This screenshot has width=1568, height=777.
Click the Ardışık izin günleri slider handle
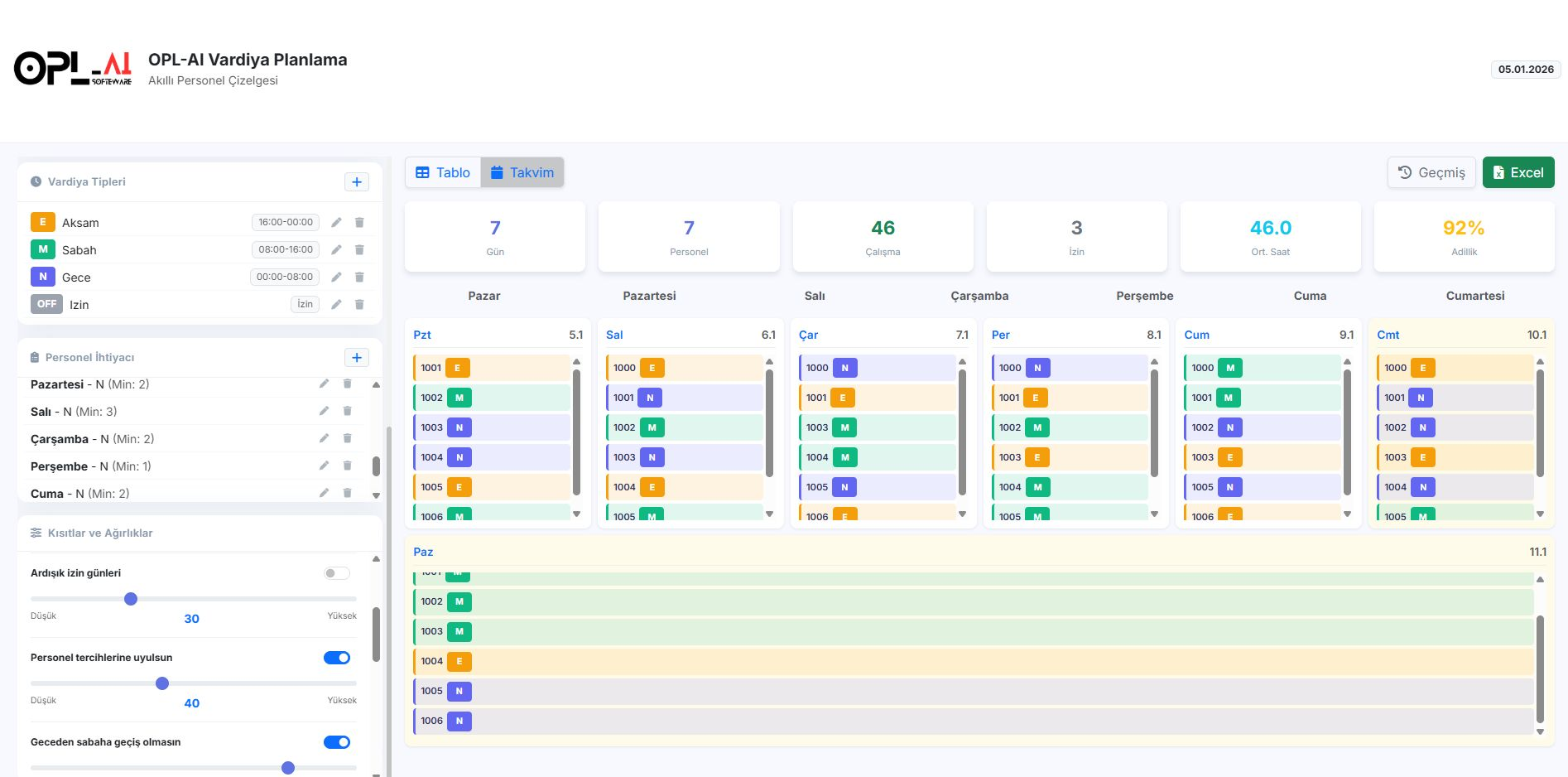pos(131,599)
